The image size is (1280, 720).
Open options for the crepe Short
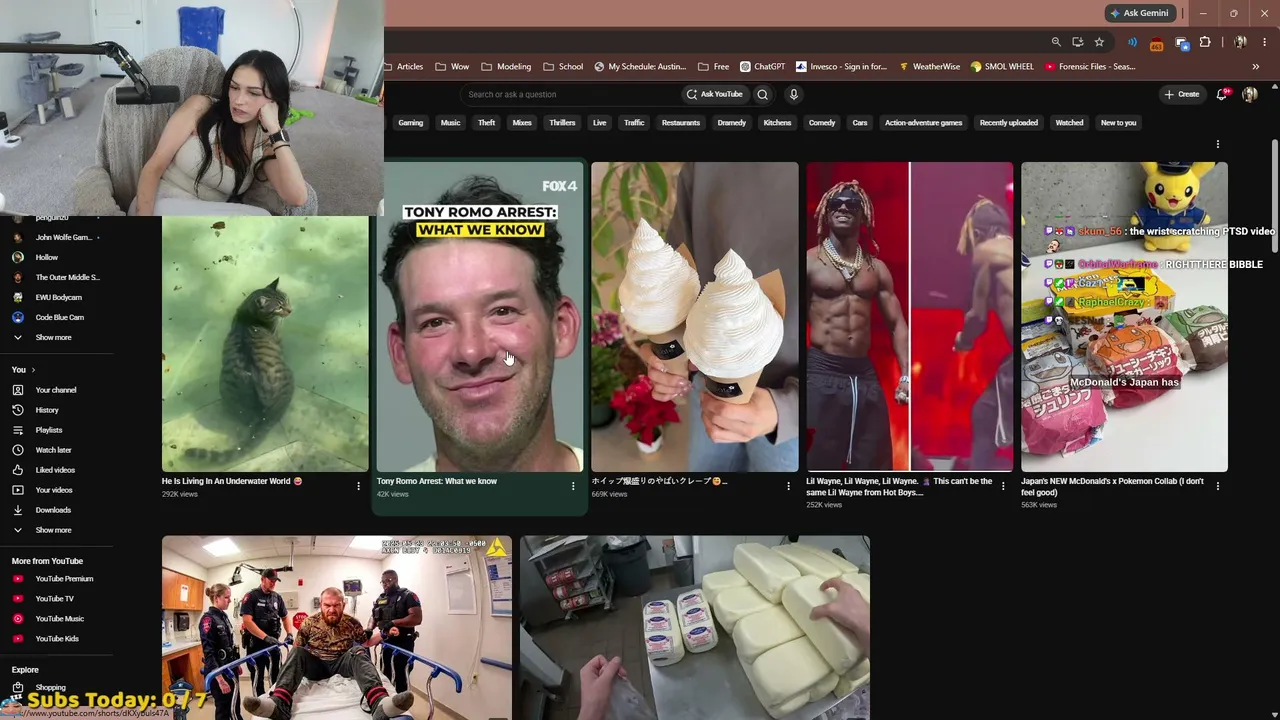pyautogui.click(x=788, y=486)
